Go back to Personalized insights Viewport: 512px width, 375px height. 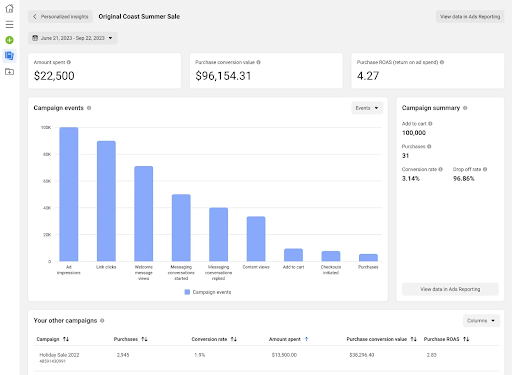(x=61, y=17)
